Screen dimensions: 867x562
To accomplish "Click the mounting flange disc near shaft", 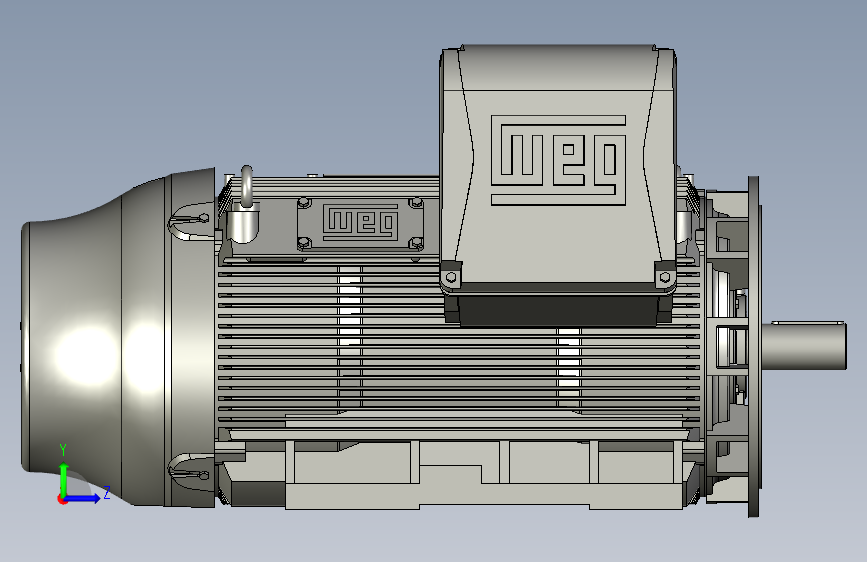I will pyautogui.click(x=754, y=347).
